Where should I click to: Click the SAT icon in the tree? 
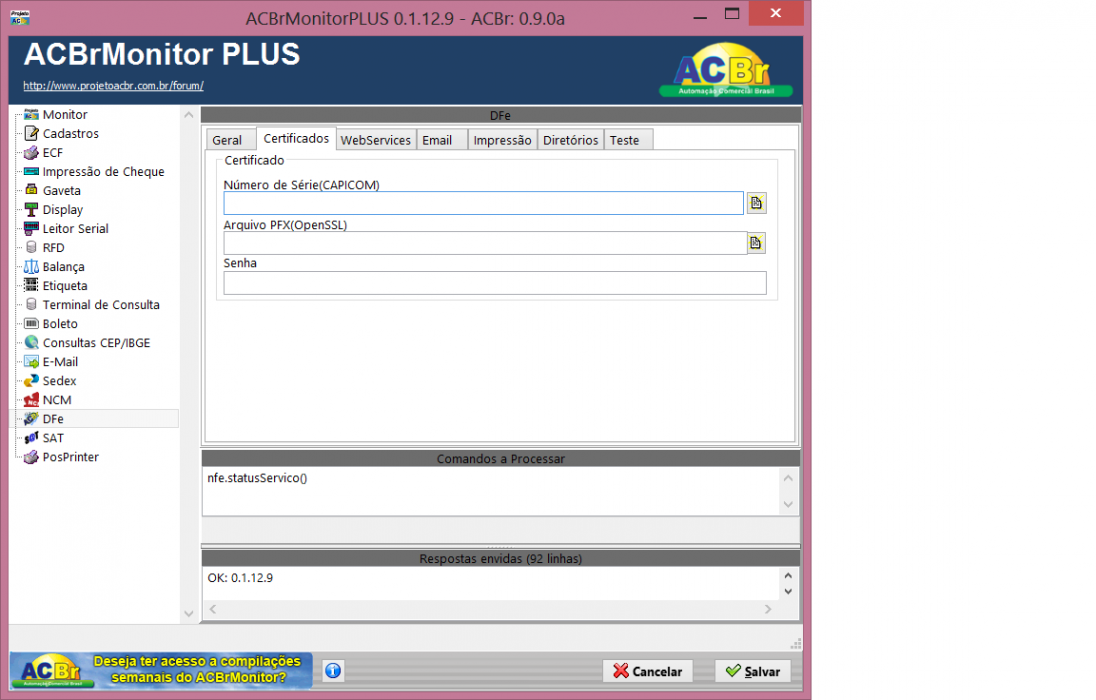(x=31, y=438)
